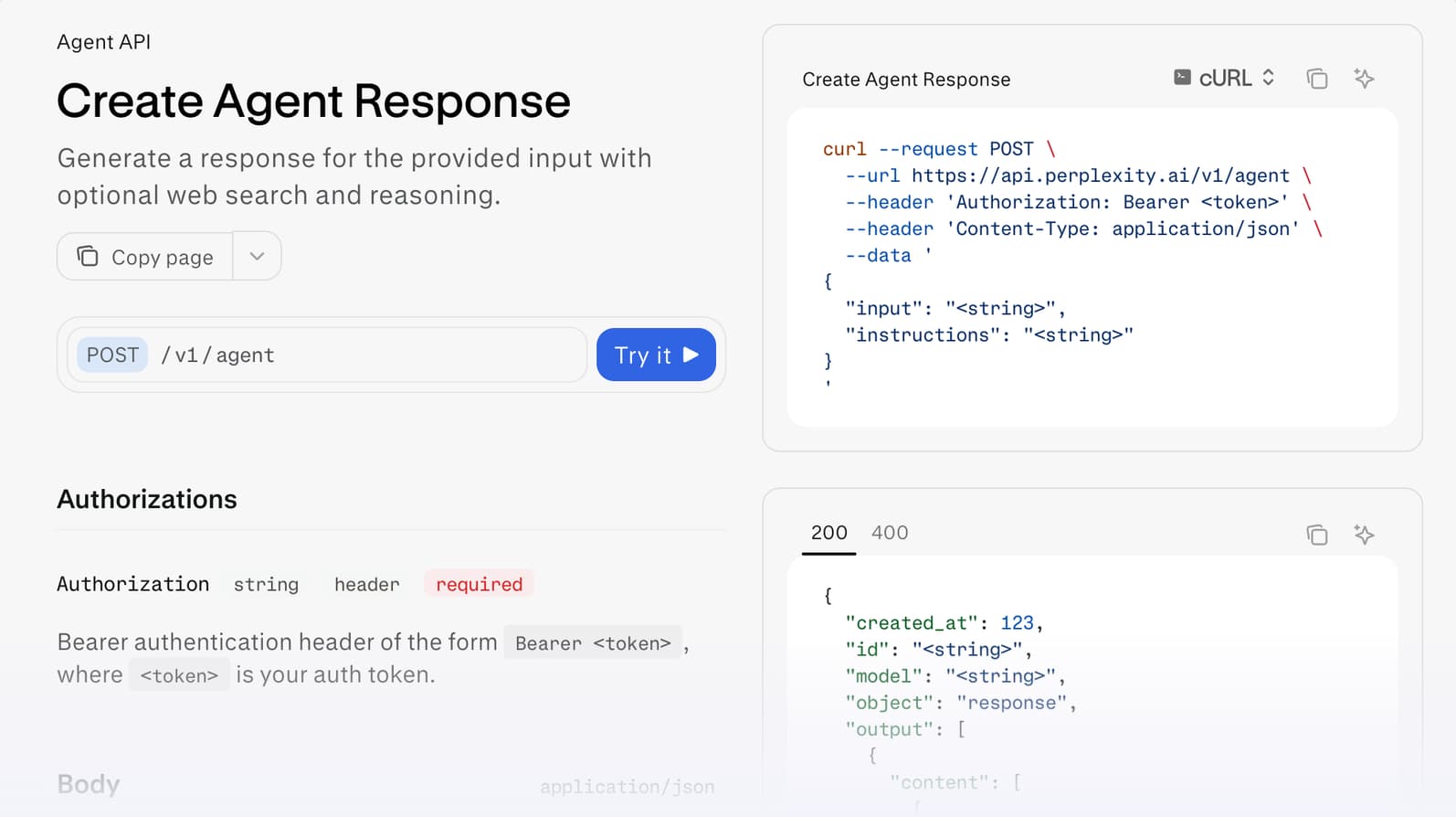Viewport: 1456px width, 817px height.
Task: Switch to the 400 response tab
Action: (890, 533)
